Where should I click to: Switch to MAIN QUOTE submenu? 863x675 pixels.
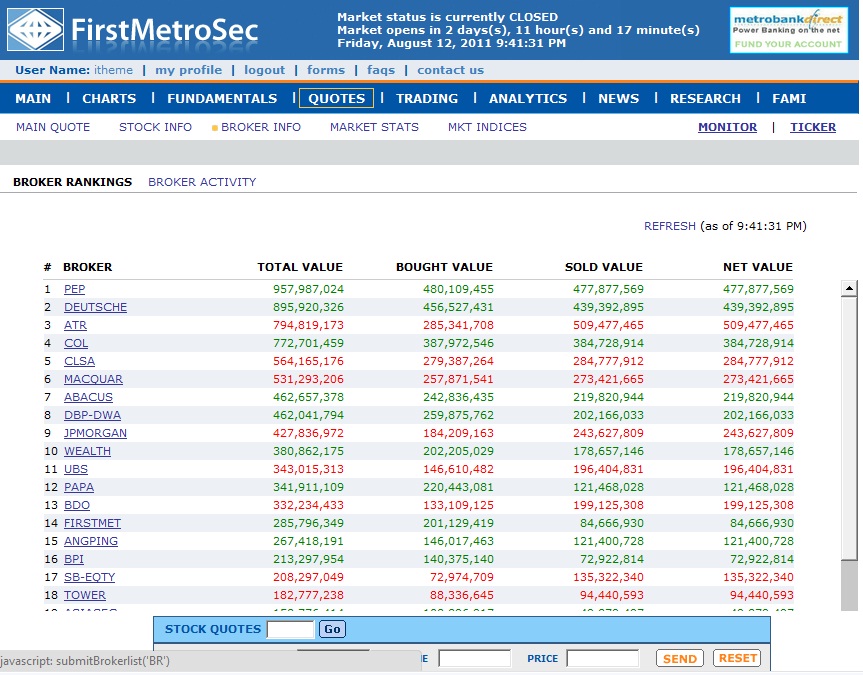coord(53,127)
